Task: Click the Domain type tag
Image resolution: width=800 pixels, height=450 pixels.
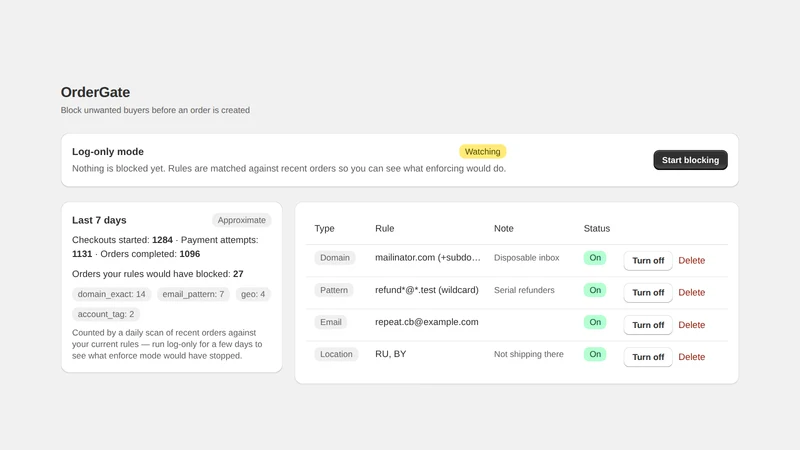Action: pyautogui.click(x=335, y=258)
